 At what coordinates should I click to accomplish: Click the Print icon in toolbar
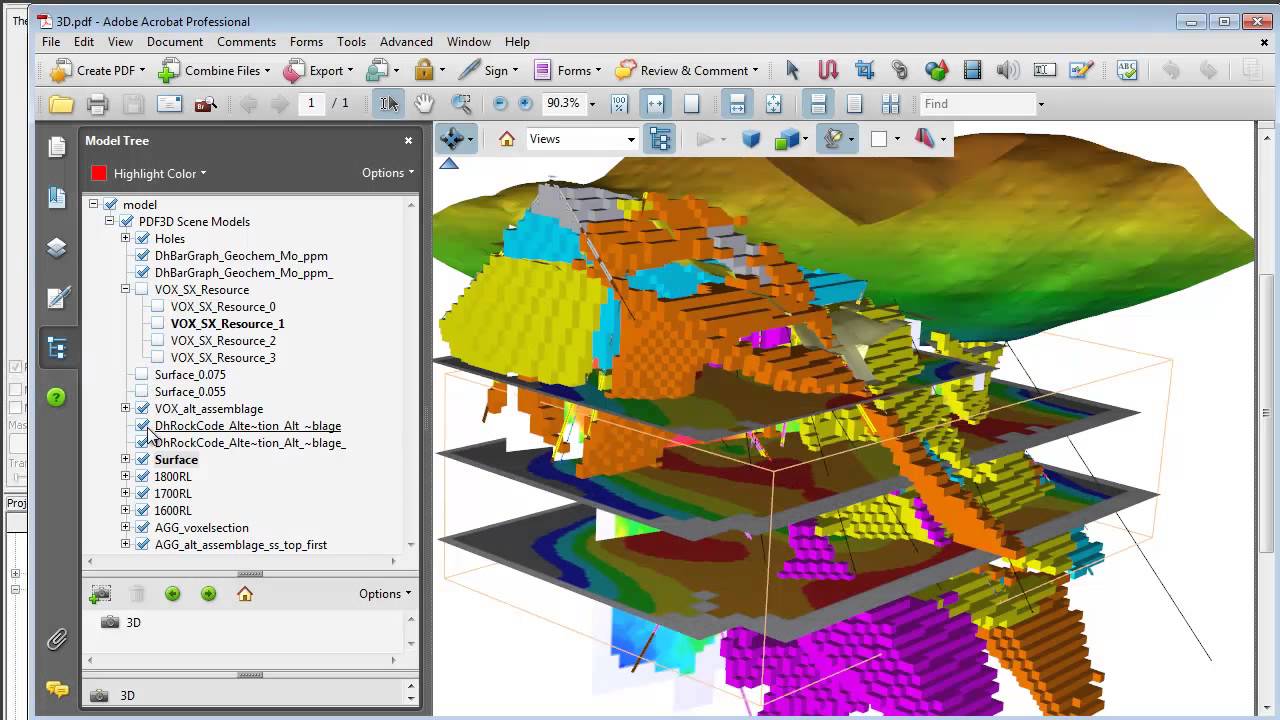97,104
